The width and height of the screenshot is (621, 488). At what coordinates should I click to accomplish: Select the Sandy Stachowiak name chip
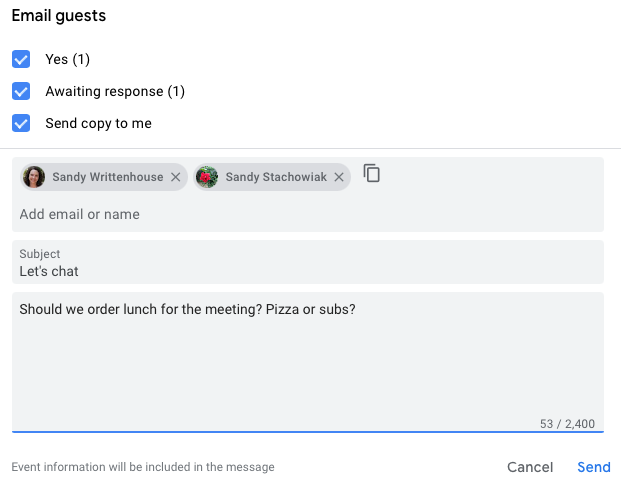point(272,177)
